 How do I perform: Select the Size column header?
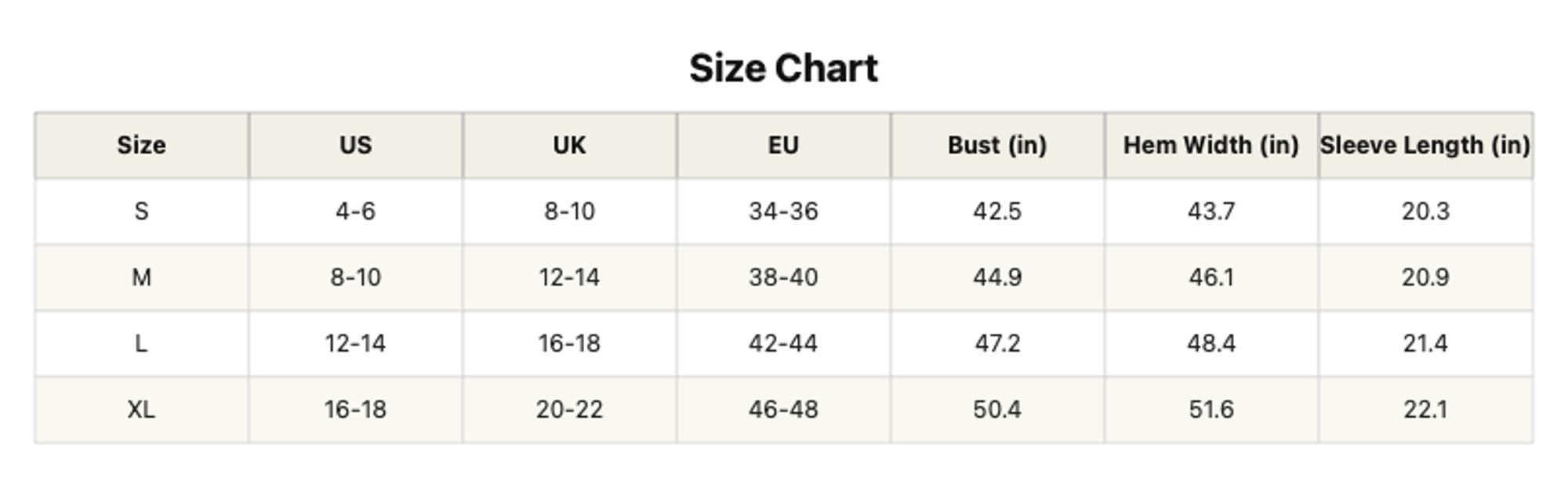click(141, 145)
